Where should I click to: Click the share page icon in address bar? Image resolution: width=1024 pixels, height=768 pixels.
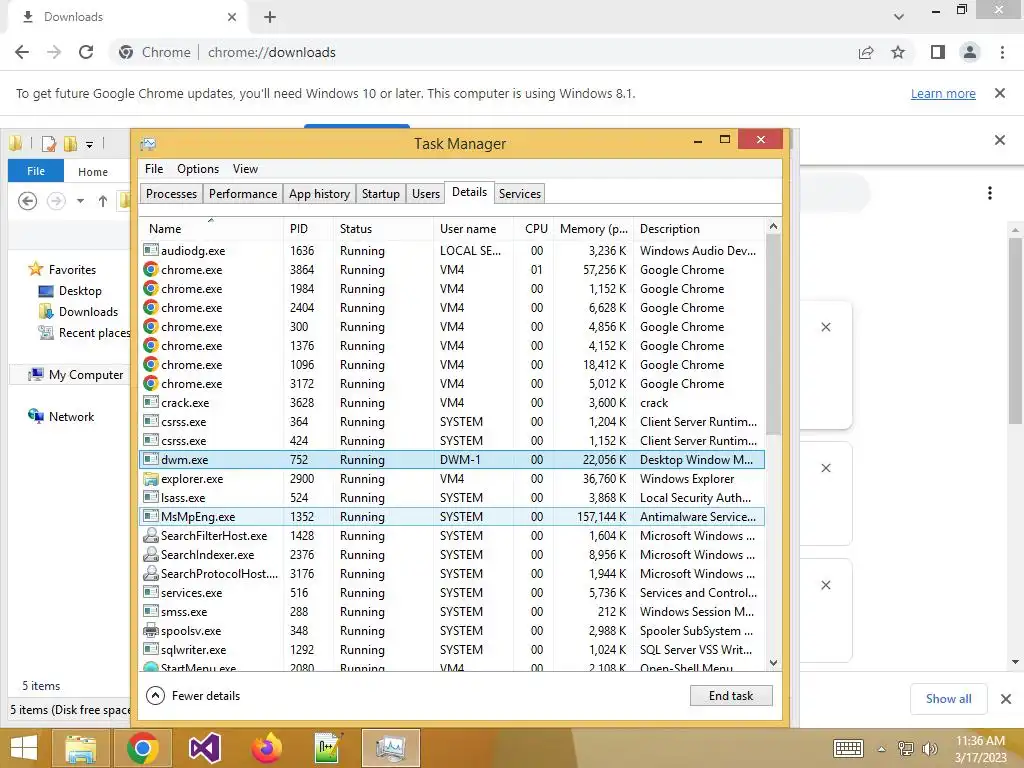click(866, 52)
